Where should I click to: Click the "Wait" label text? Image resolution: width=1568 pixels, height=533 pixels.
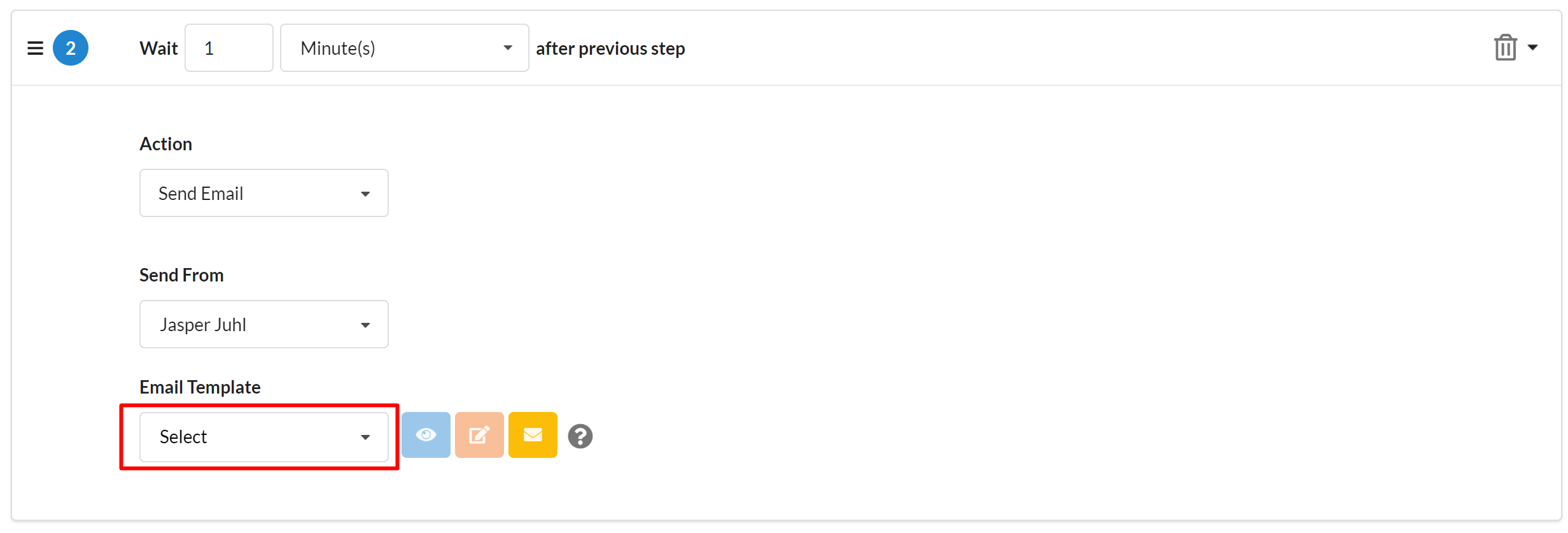point(158,48)
